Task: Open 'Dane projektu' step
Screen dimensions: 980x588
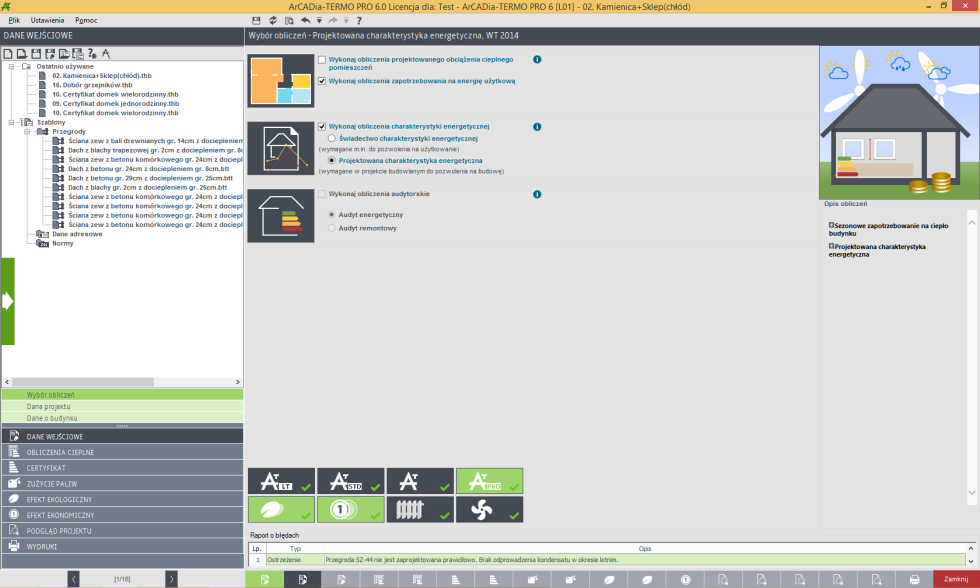Action: coord(122,407)
